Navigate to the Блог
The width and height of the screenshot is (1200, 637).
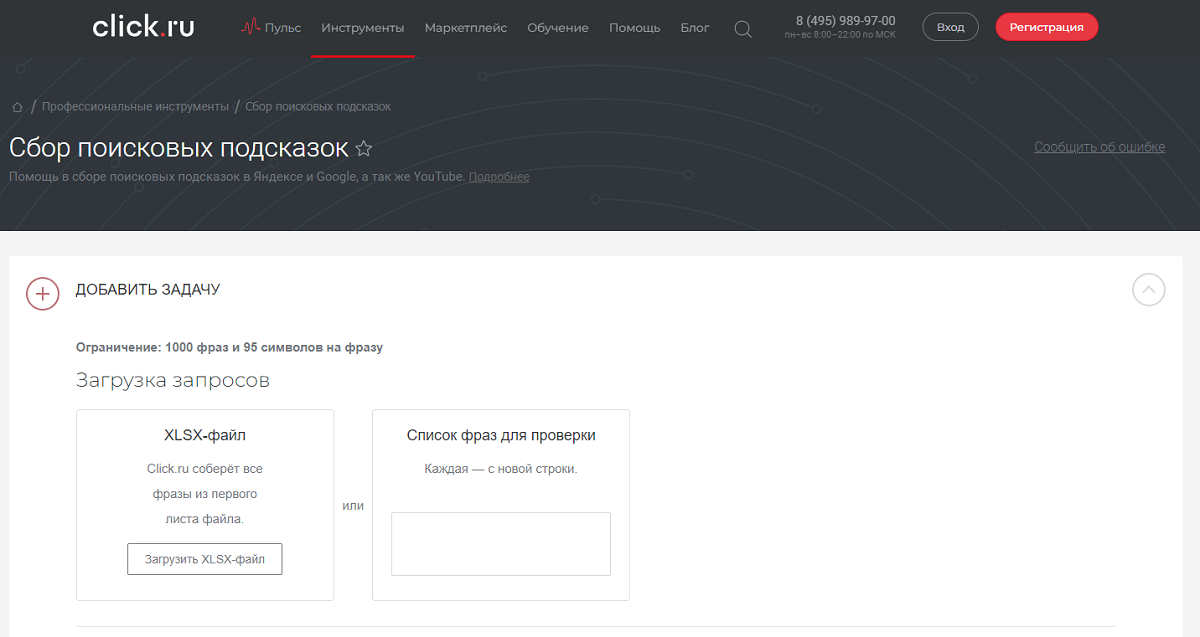694,28
